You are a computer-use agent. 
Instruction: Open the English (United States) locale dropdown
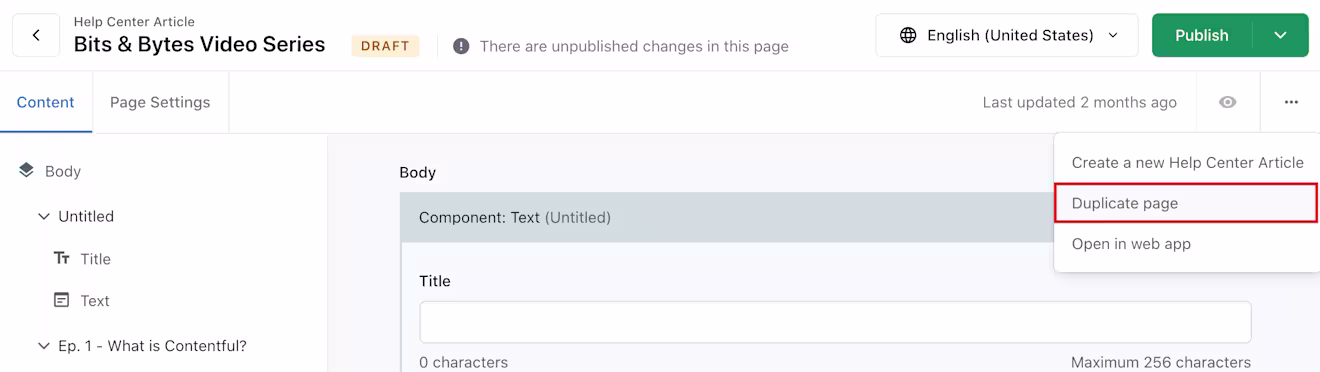[1007, 35]
